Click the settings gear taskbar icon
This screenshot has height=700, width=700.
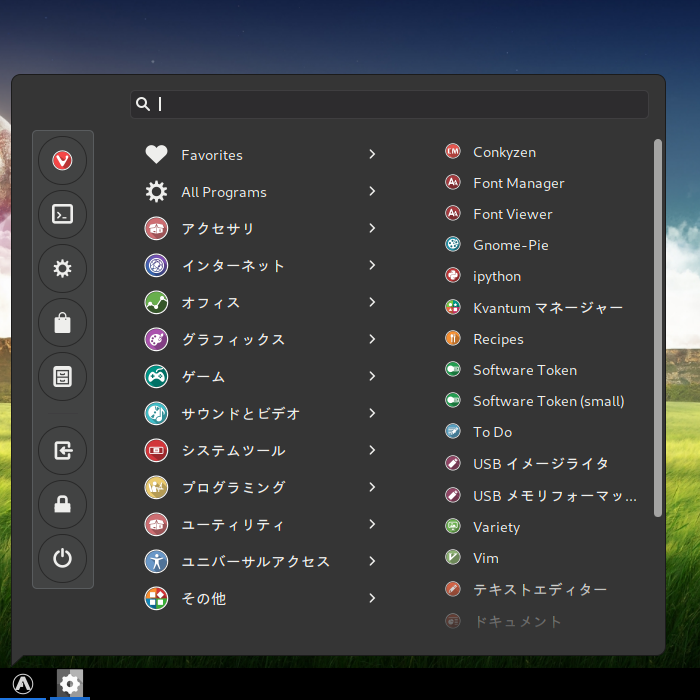[70, 683]
